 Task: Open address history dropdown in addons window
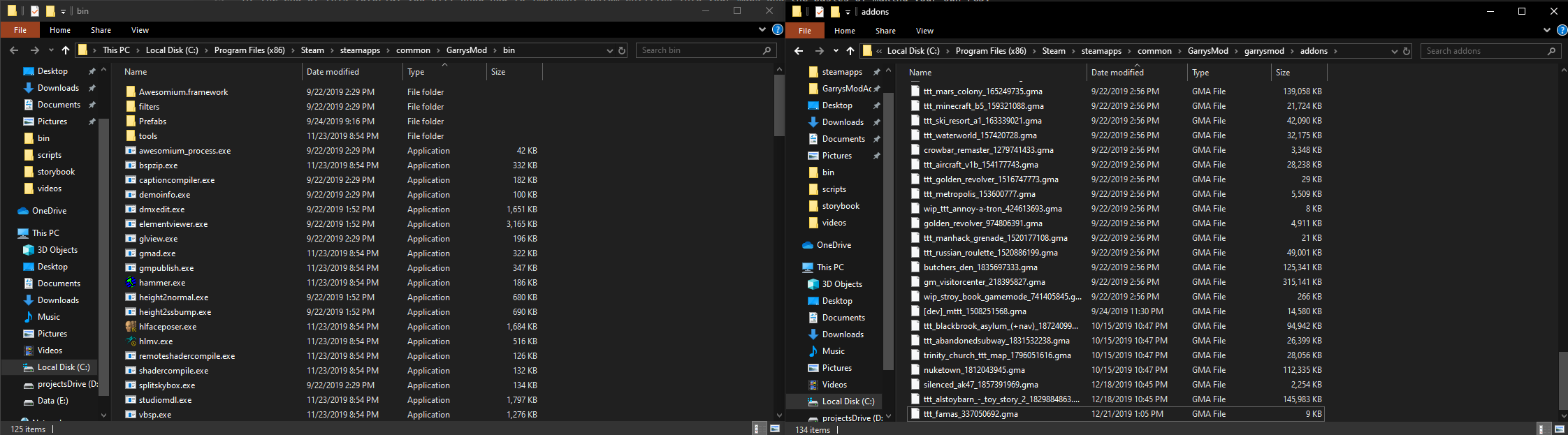point(1394,51)
